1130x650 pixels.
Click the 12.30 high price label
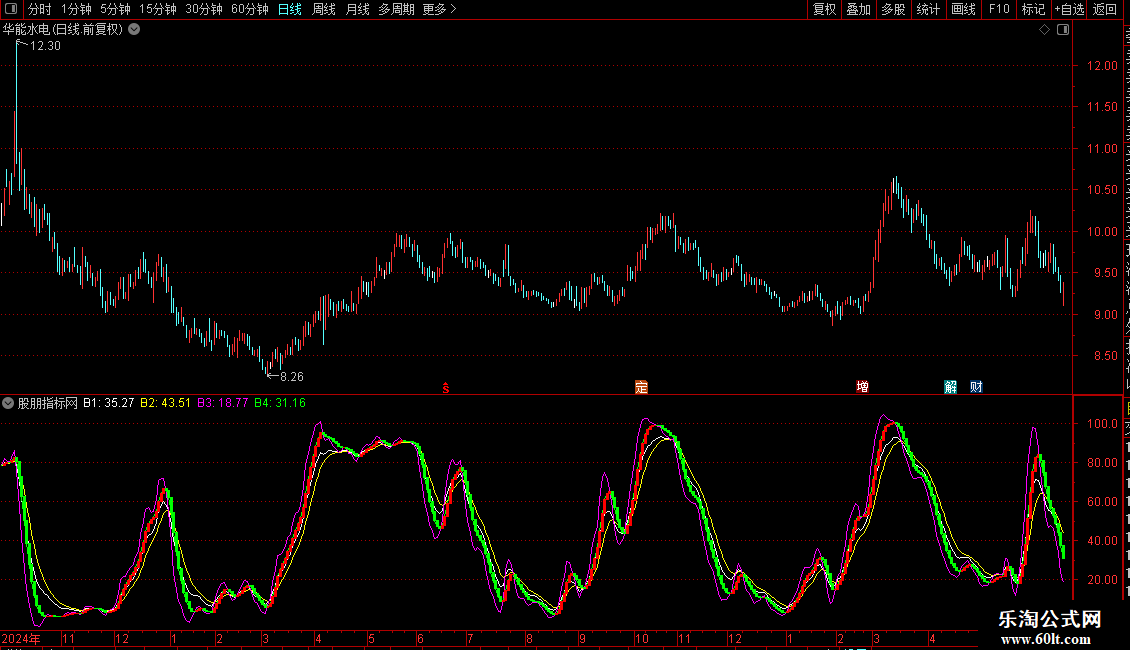(45, 45)
